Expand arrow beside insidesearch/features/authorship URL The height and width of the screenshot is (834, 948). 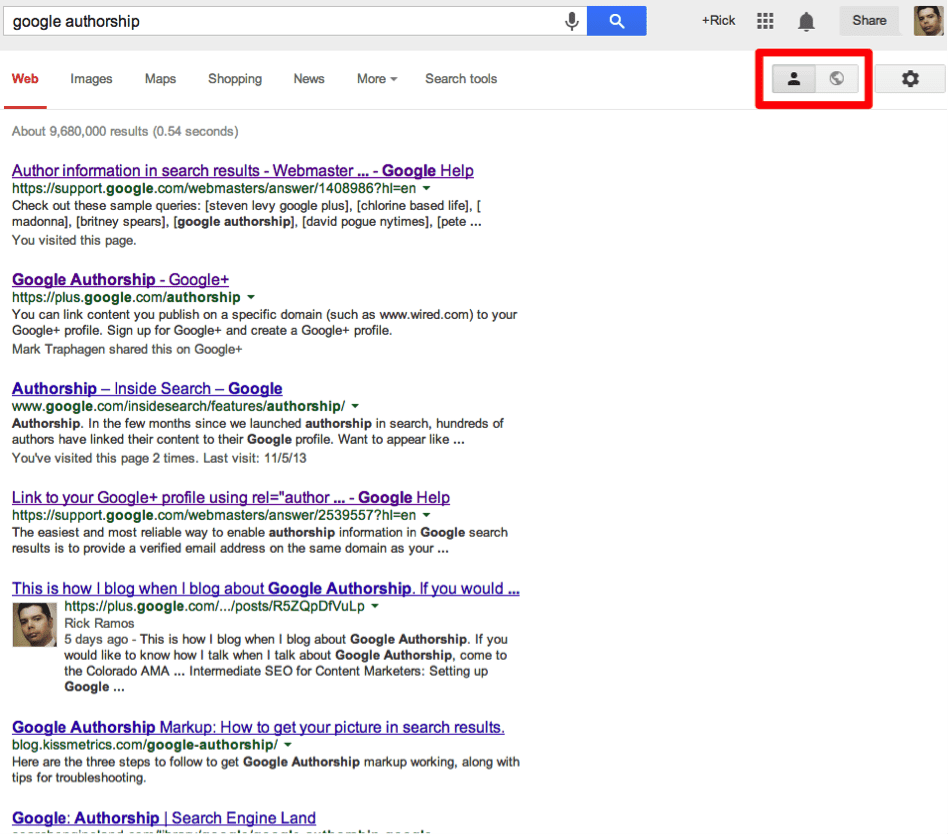coord(355,406)
